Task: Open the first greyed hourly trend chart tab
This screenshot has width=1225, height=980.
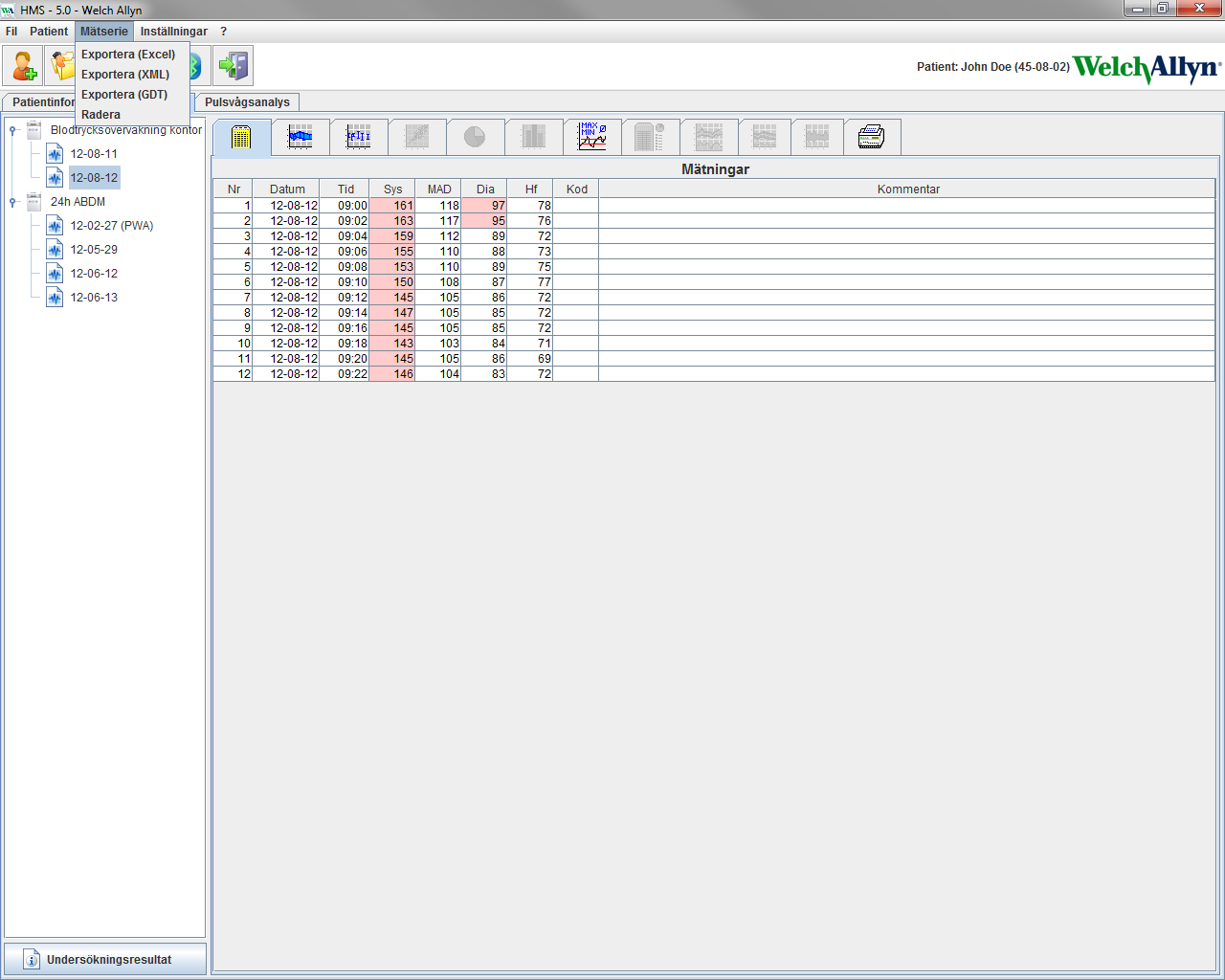Action: [x=709, y=137]
